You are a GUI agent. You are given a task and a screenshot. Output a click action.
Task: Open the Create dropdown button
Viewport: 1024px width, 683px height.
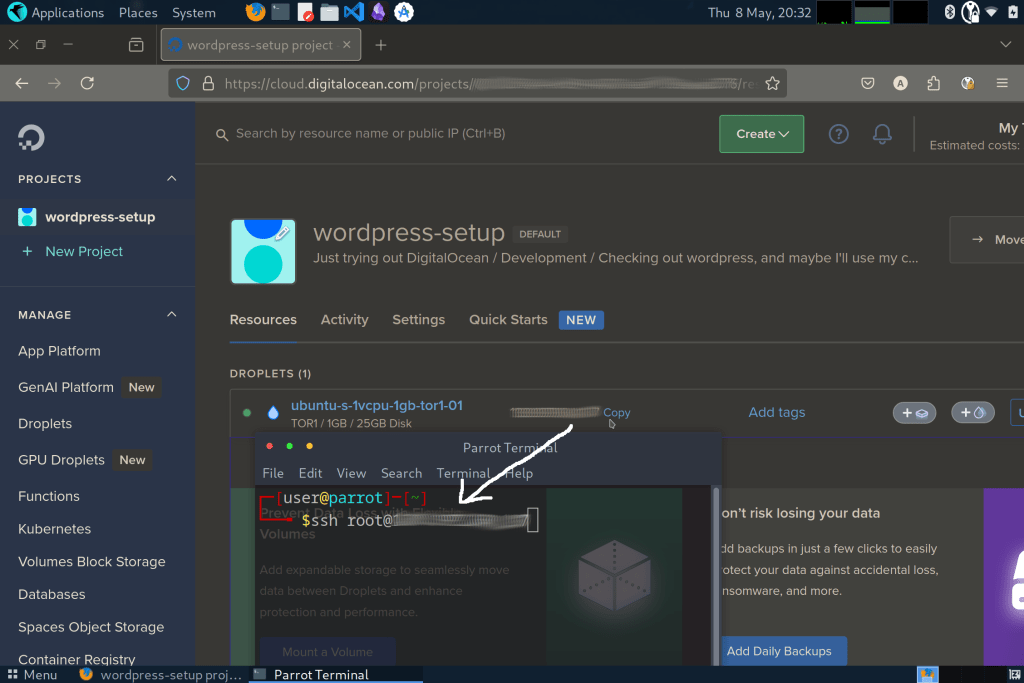pos(761,134)
